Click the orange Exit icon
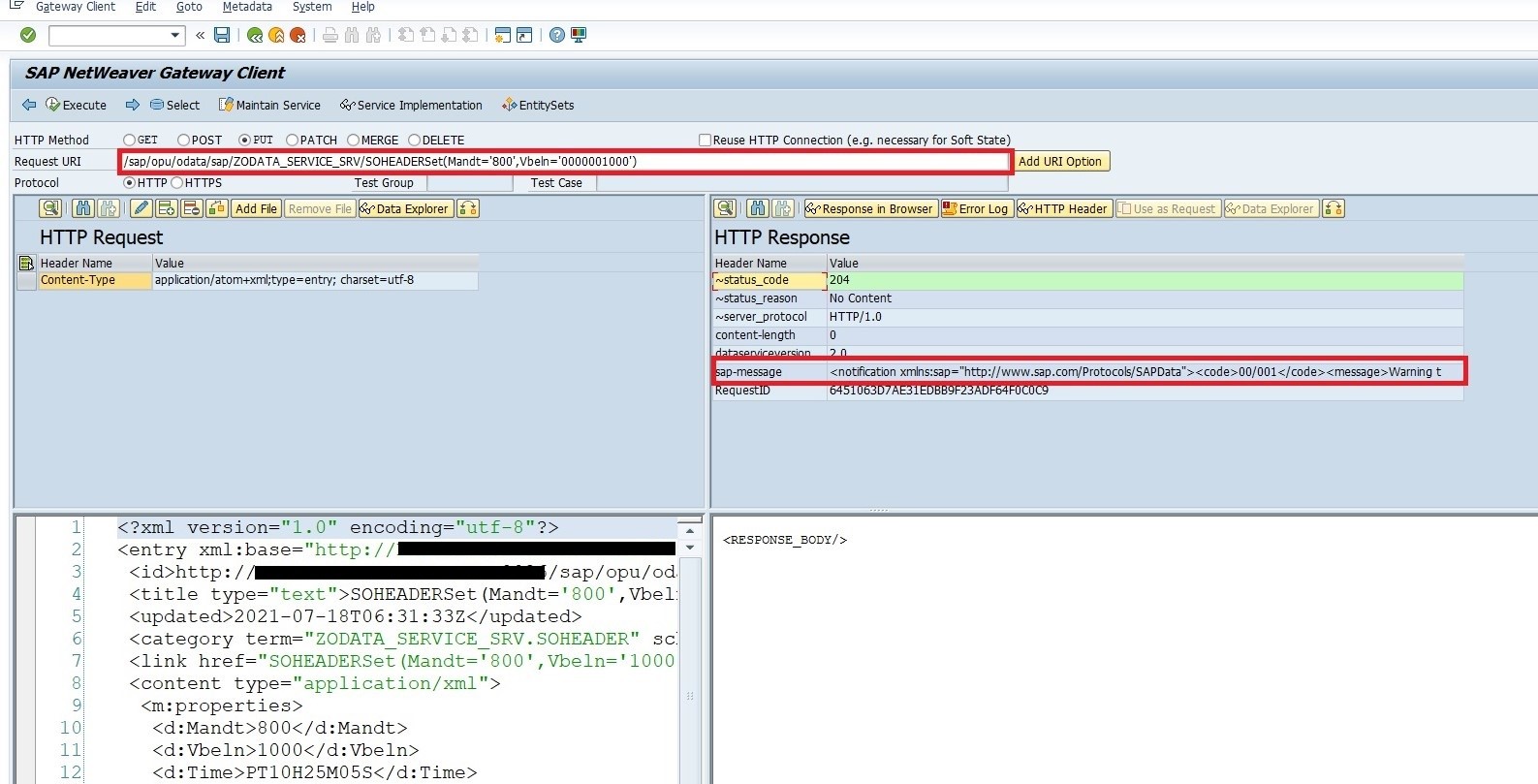Image resolution: width=1538 pixels, height=784 pixels. click(276, 35)
